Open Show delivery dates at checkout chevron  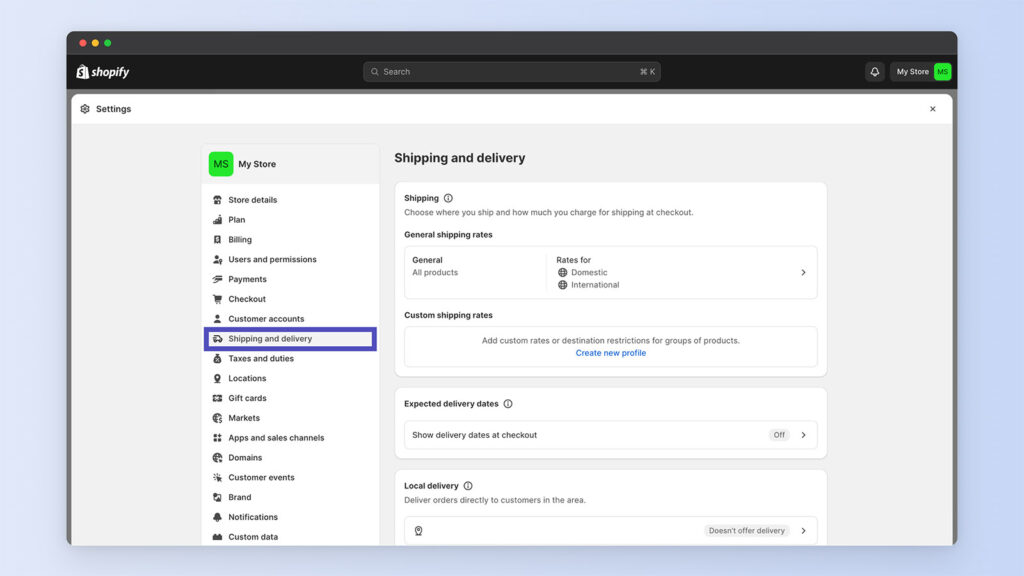click(x=803, y=435)
